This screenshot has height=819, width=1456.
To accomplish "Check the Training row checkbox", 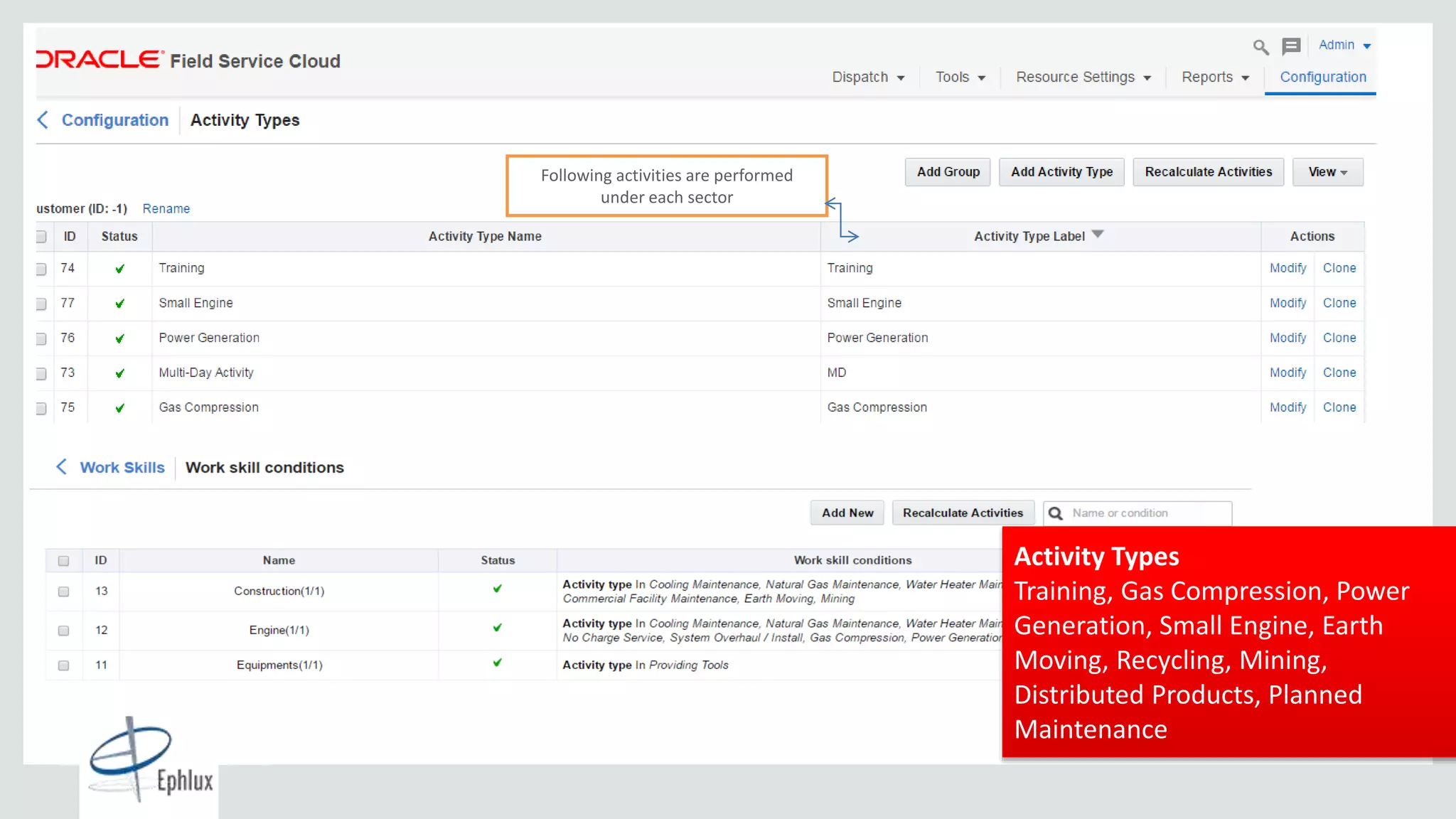I will pyautogui.click(x=41, y=269).
